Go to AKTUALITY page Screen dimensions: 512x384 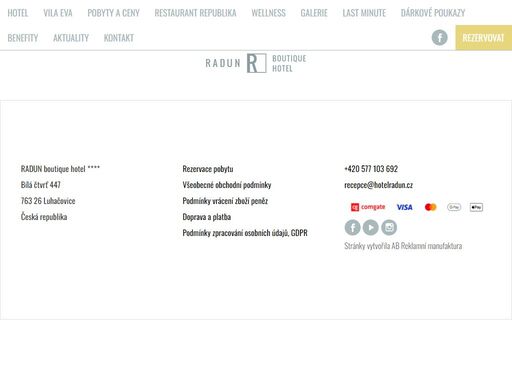point(71,38)
